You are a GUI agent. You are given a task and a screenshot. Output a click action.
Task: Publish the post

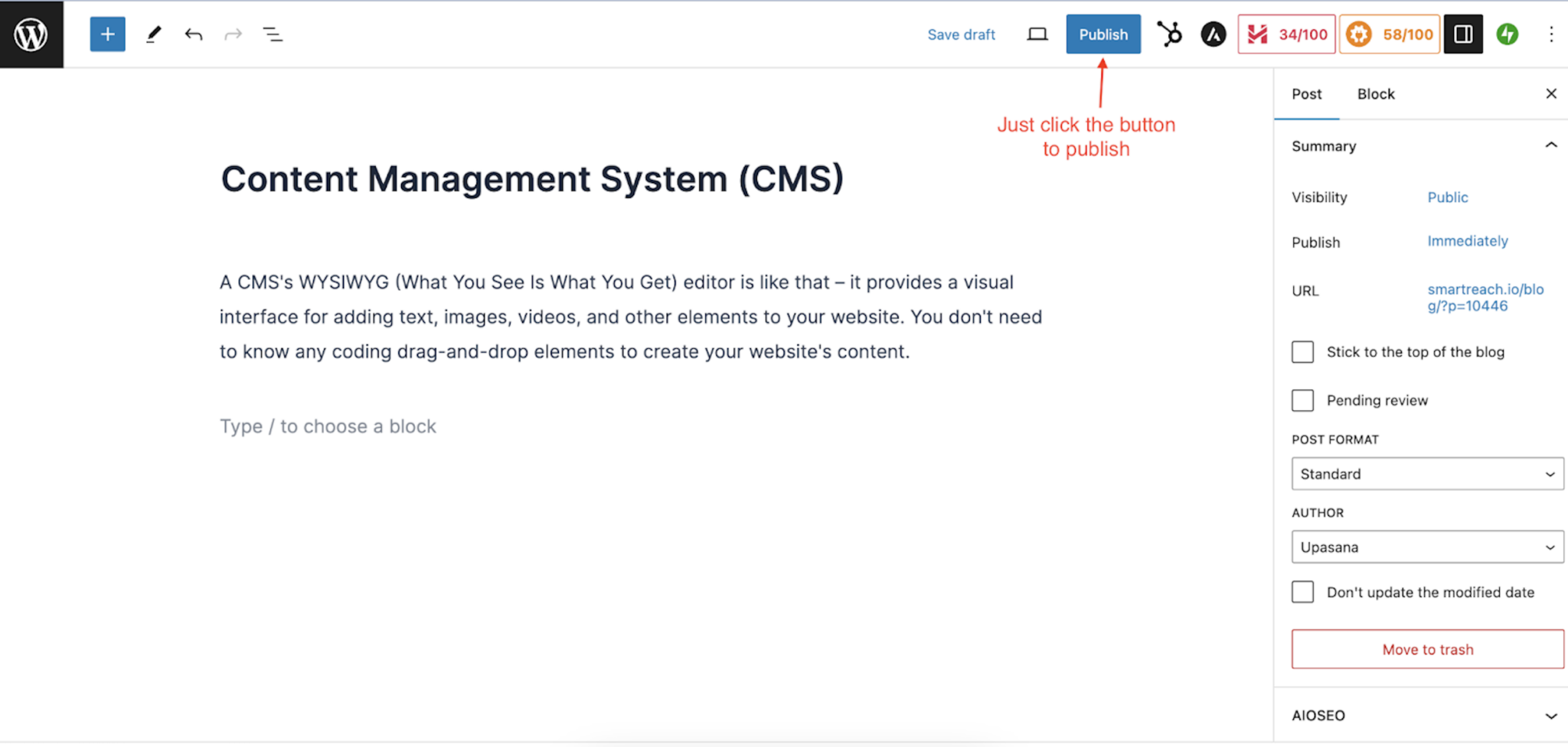[1102, 34]
